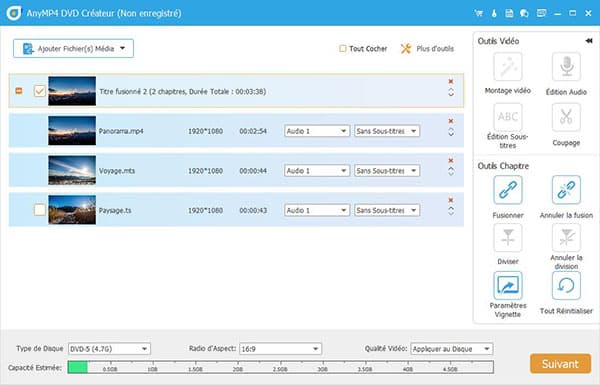Viewport: 600px width, 385px height.
Task: Open the Qualité Vidéo dropdown
Action: click(452, 349)
